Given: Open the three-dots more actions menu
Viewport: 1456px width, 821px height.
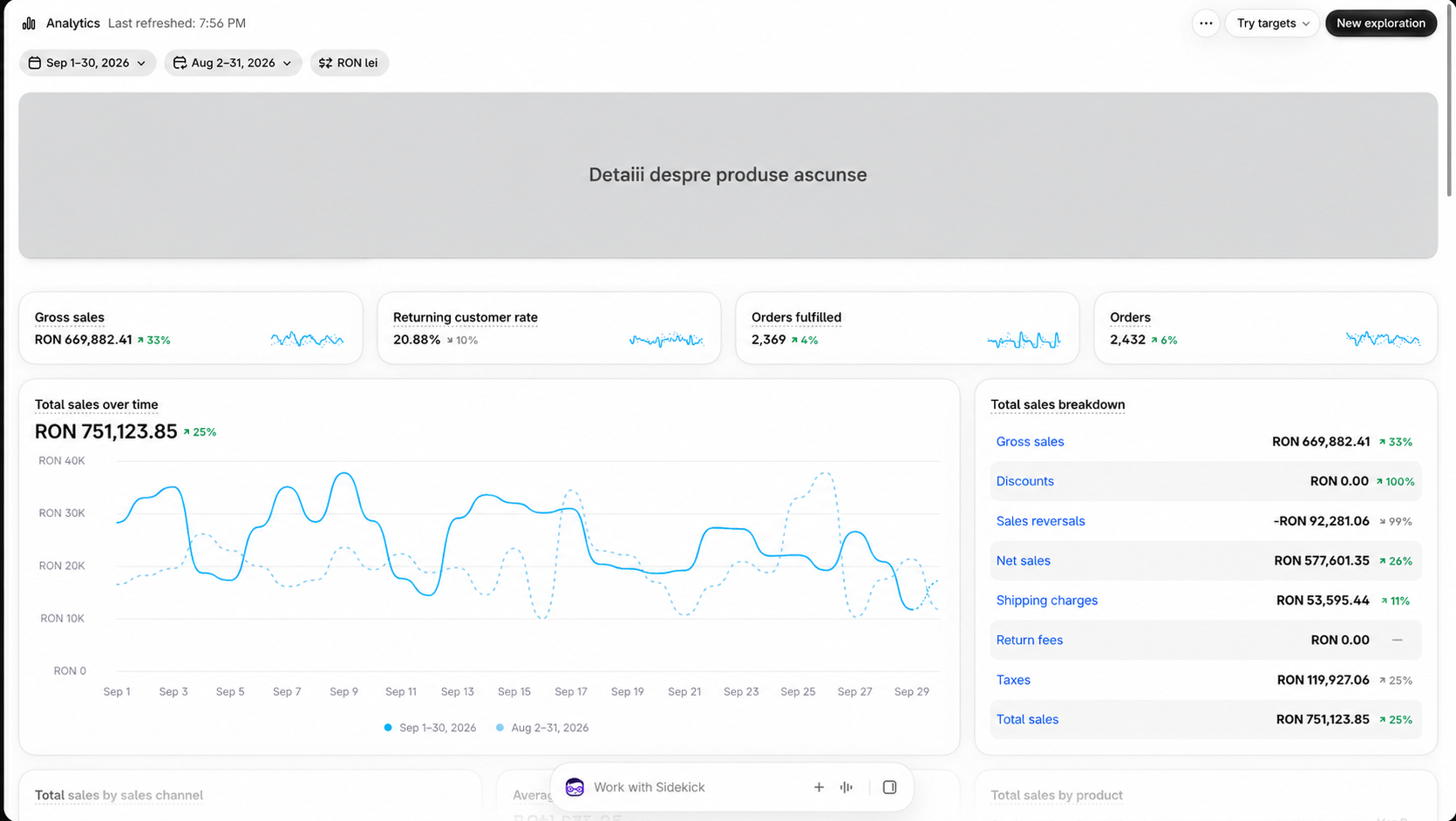Looking at the screenshot, I should (x=1206, y=24).
